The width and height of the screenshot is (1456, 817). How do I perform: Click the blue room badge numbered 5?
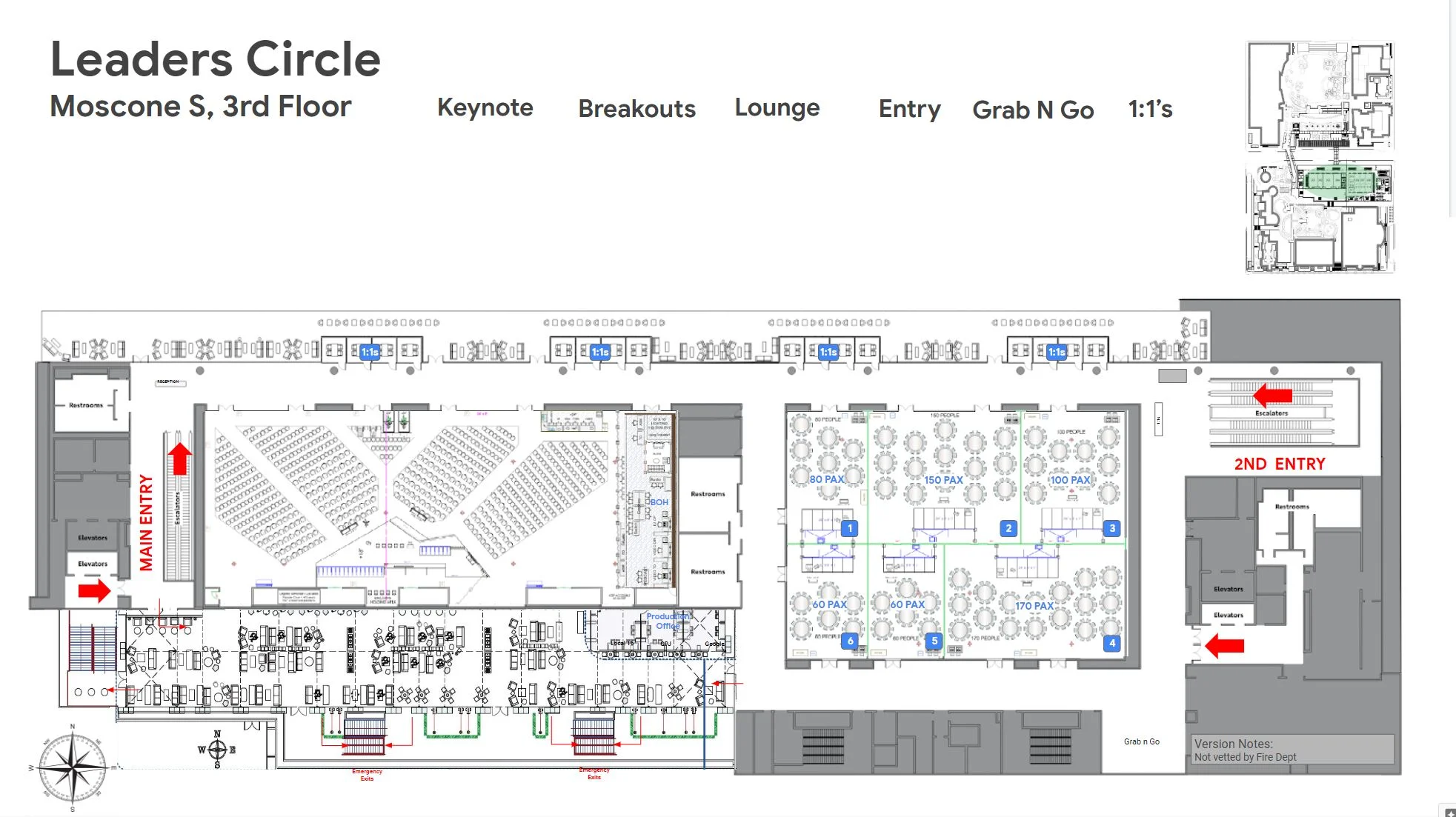(934, 641)
